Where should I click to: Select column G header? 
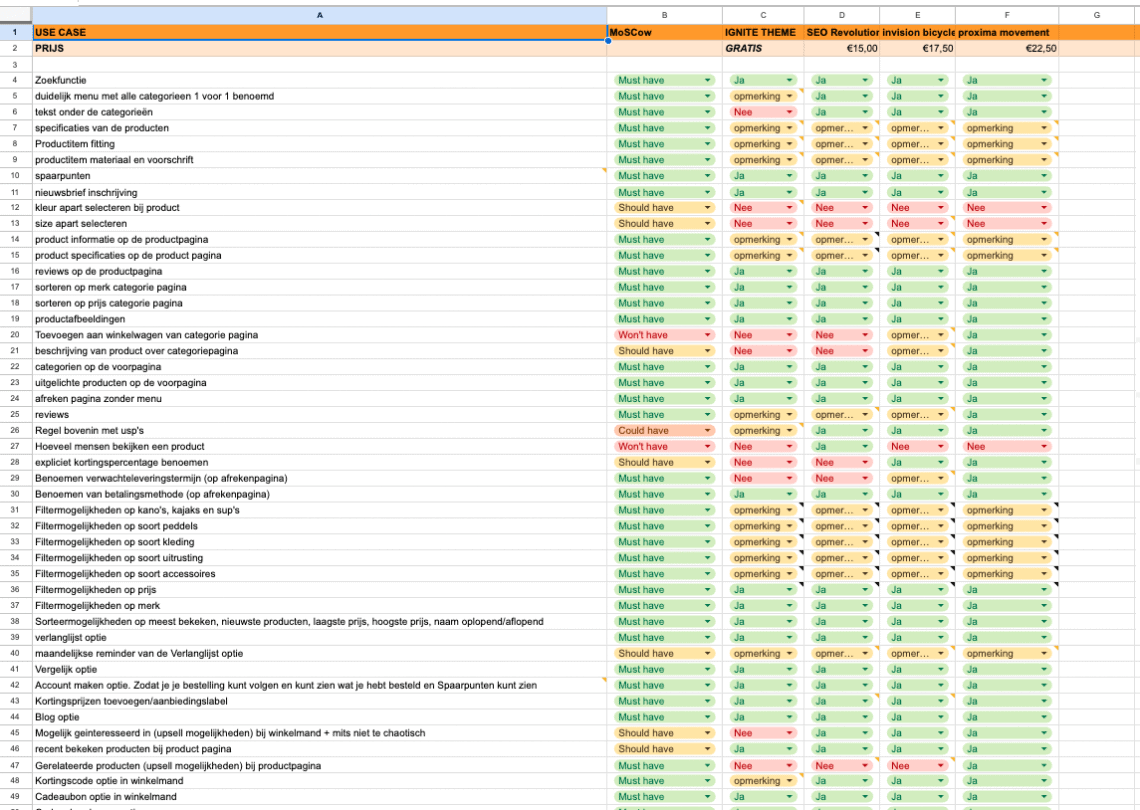[1097, 15]
